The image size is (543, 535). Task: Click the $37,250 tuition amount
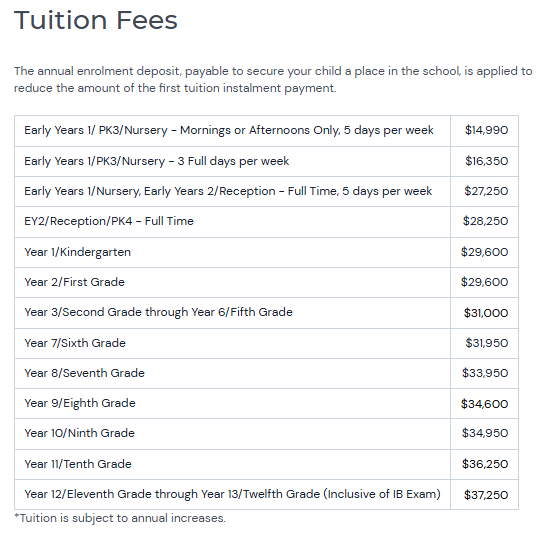click(486, 495)
